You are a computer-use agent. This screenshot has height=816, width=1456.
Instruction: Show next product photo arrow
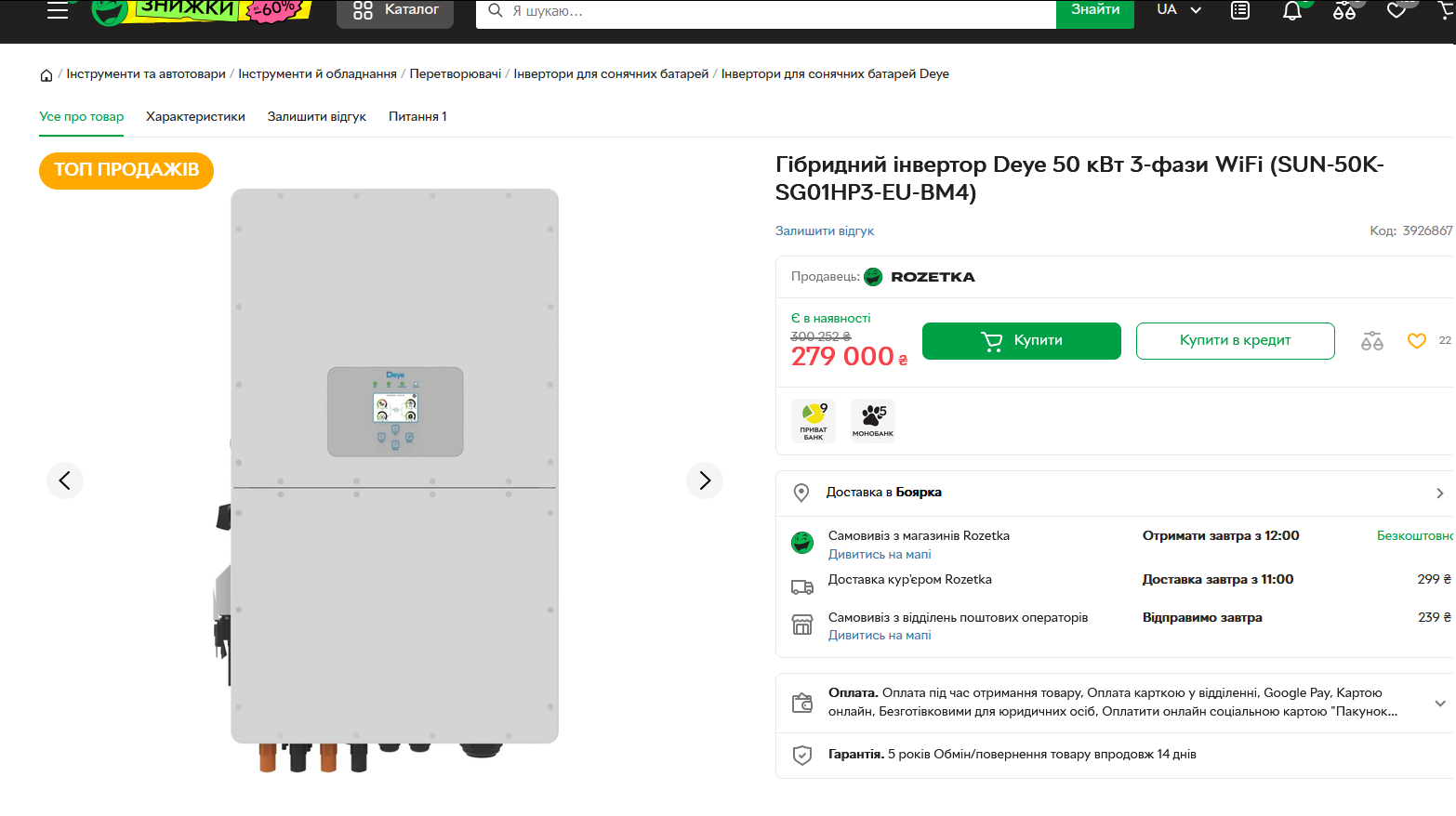(x=705, y=480)
